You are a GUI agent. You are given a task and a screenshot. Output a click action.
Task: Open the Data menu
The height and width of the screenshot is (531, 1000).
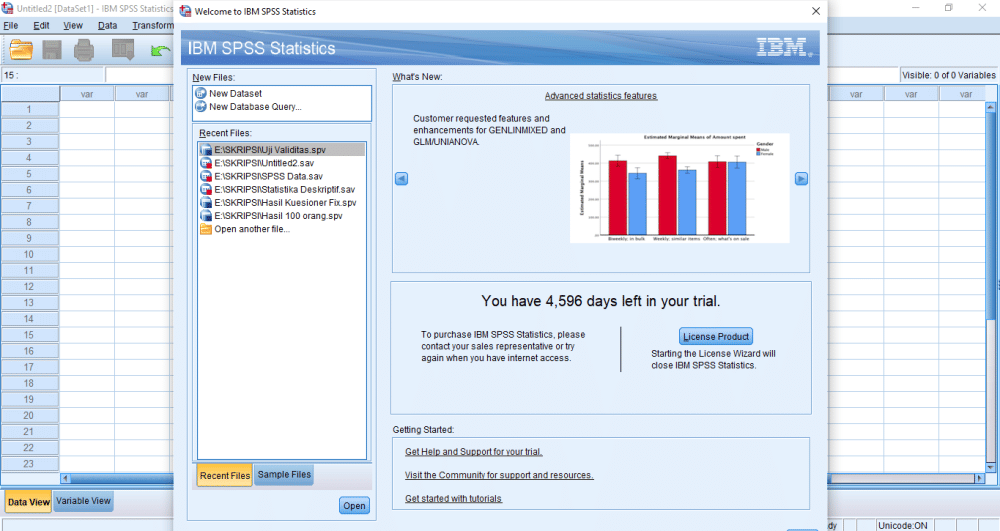point(107,25)
